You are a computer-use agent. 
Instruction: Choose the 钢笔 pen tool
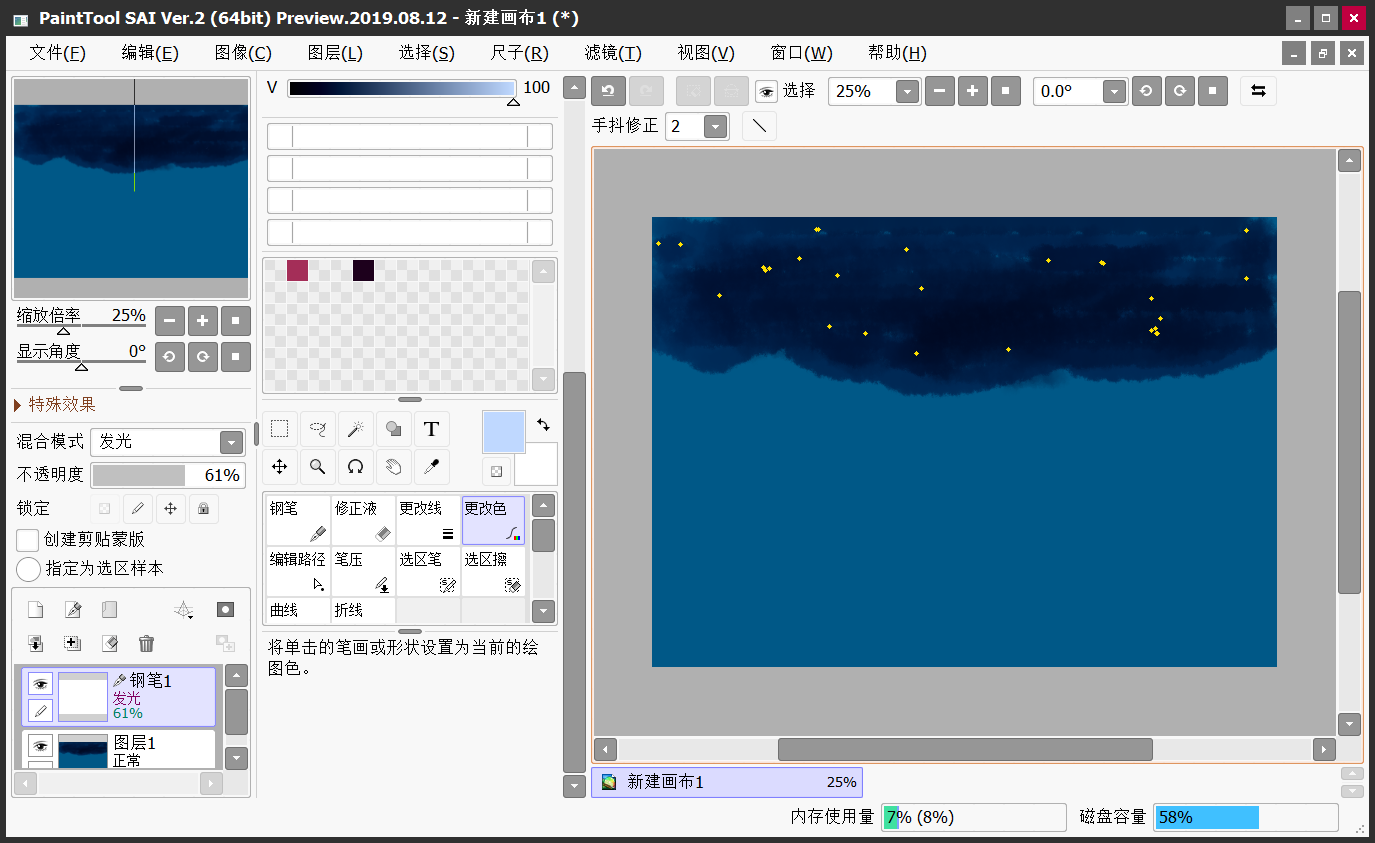pos(298,520)
